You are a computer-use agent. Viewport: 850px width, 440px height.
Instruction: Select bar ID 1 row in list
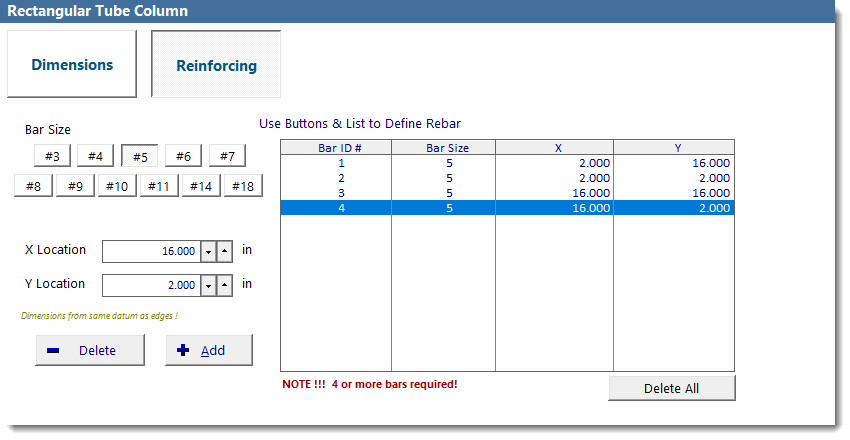tap(507, 163)
